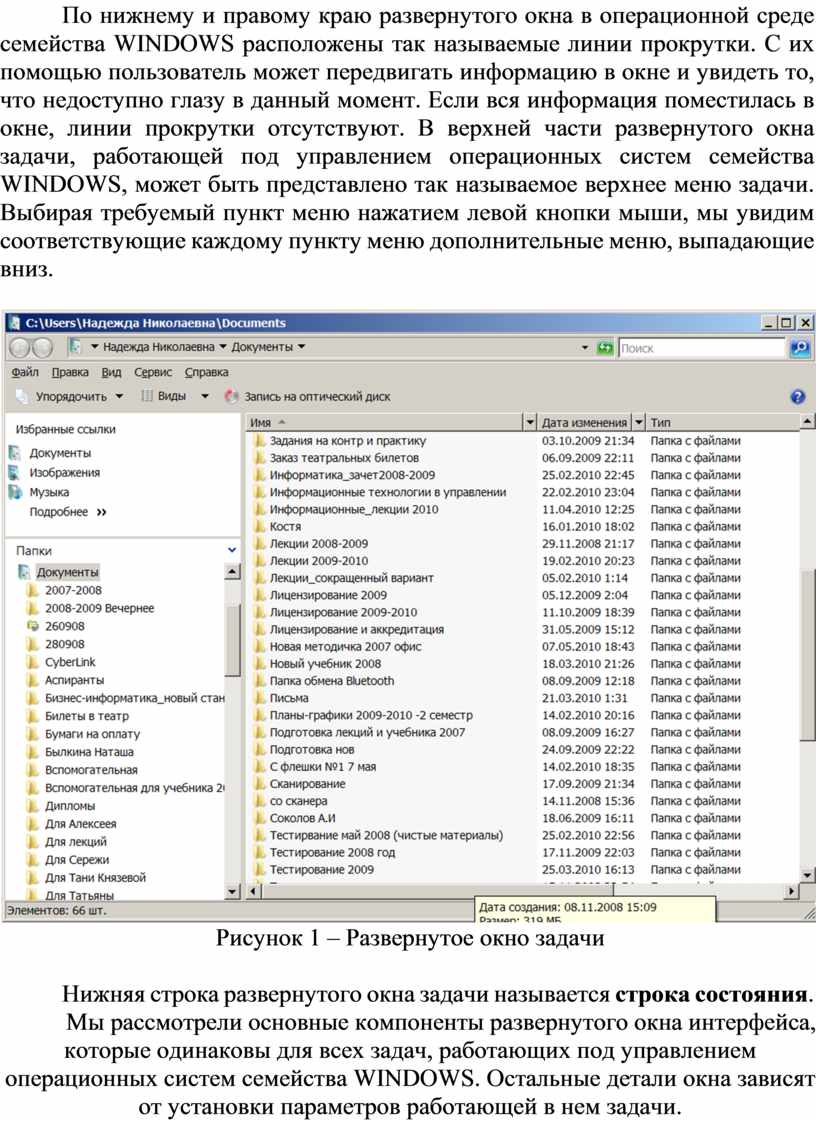Select 'Для Алексеея' in folder tree
Screen dimensions: 816x1121
pos(80,824)
